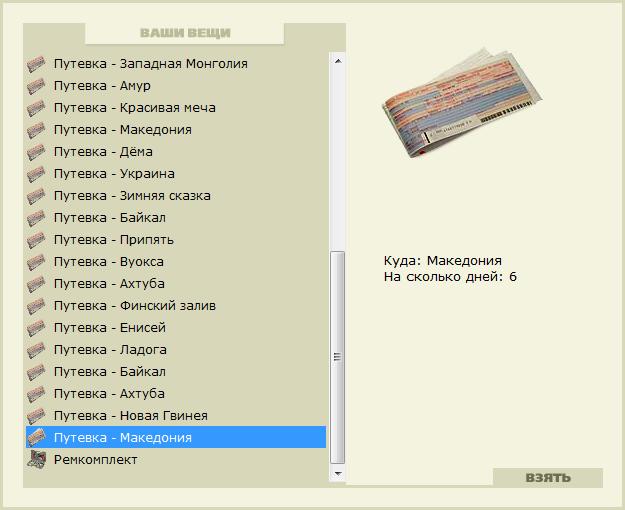The height and width of the screenshot is (510, 625).
Task: Choose the 'Путевка - Красивая меча' text
Action: click(135, 108)
